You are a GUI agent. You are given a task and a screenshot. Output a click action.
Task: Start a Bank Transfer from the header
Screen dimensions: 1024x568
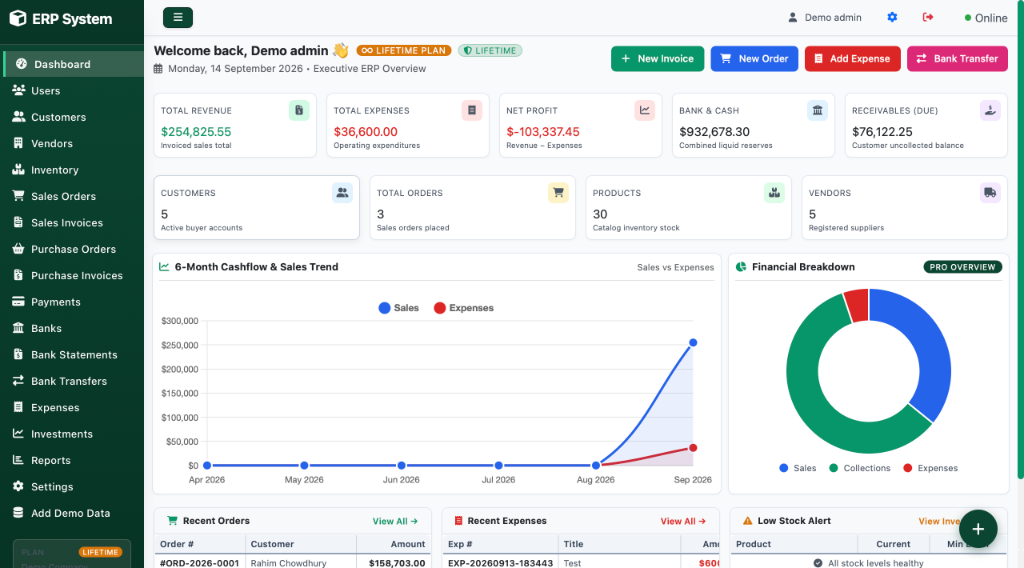(x=957, y=59)
